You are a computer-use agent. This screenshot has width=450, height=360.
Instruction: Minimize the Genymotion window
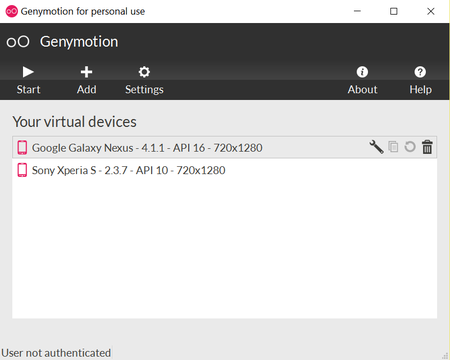(357, 11)
